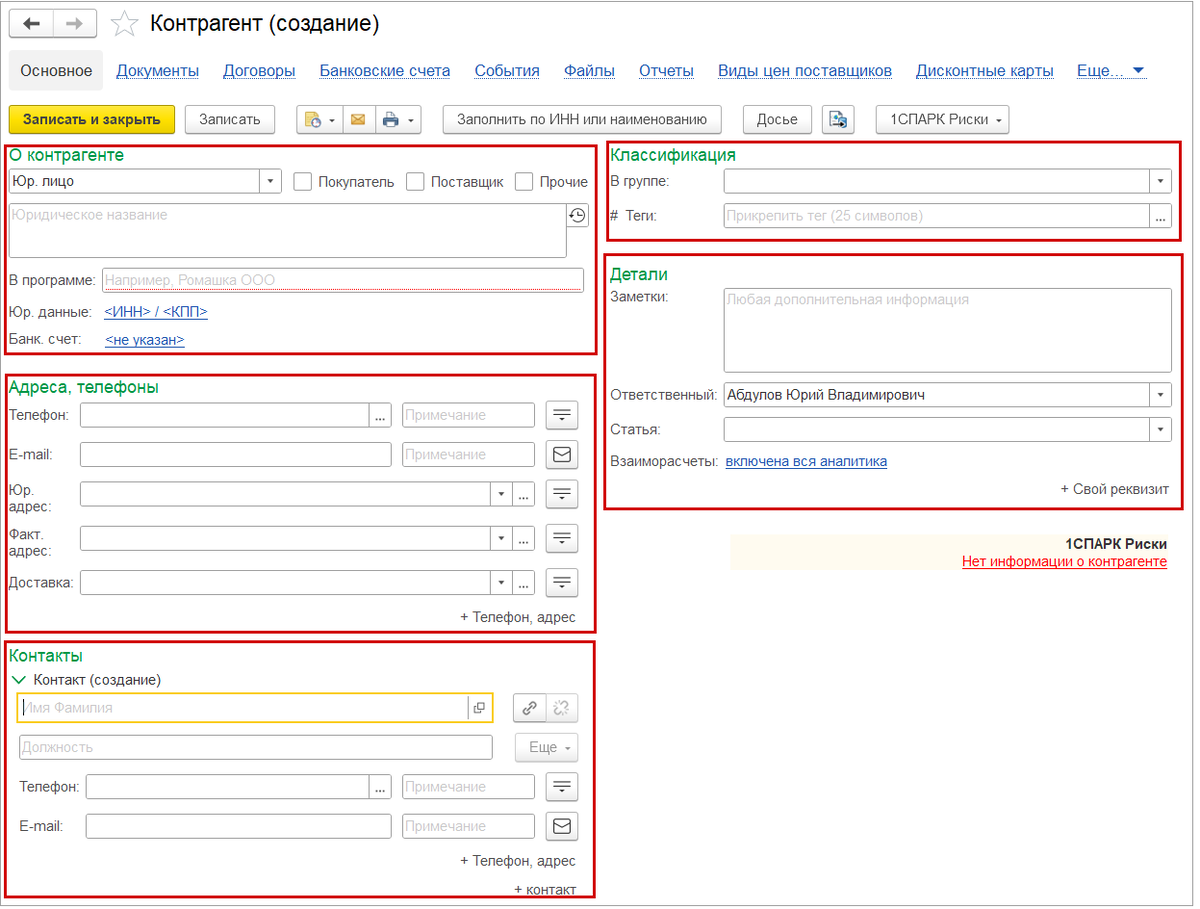The height and width of the screenshot is (909, 1200).
Task: Click Нет информации о контрагенте link
Action: [1065, 562]
